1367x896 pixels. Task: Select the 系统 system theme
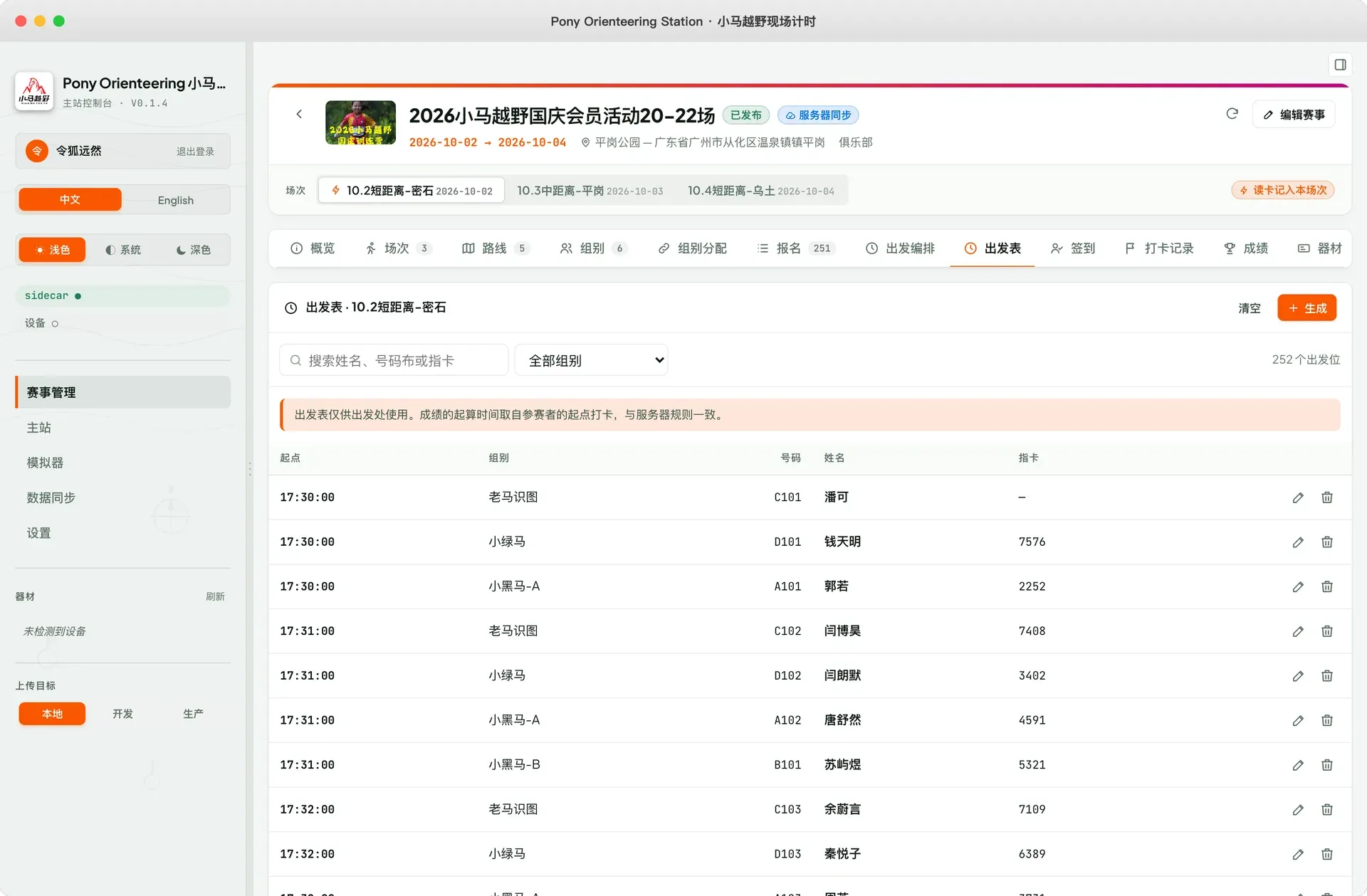click(122, 250)
